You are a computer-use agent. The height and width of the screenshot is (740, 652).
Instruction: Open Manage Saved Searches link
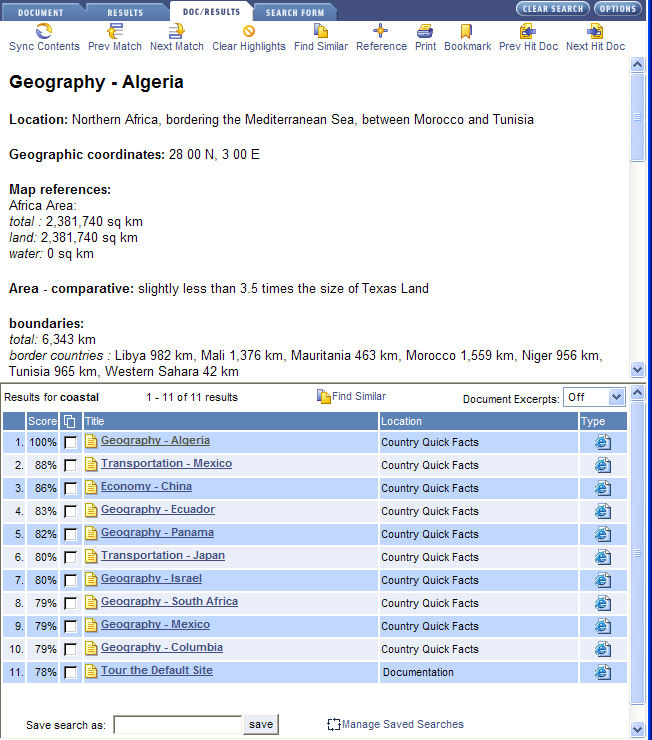[x=402, y=724]
